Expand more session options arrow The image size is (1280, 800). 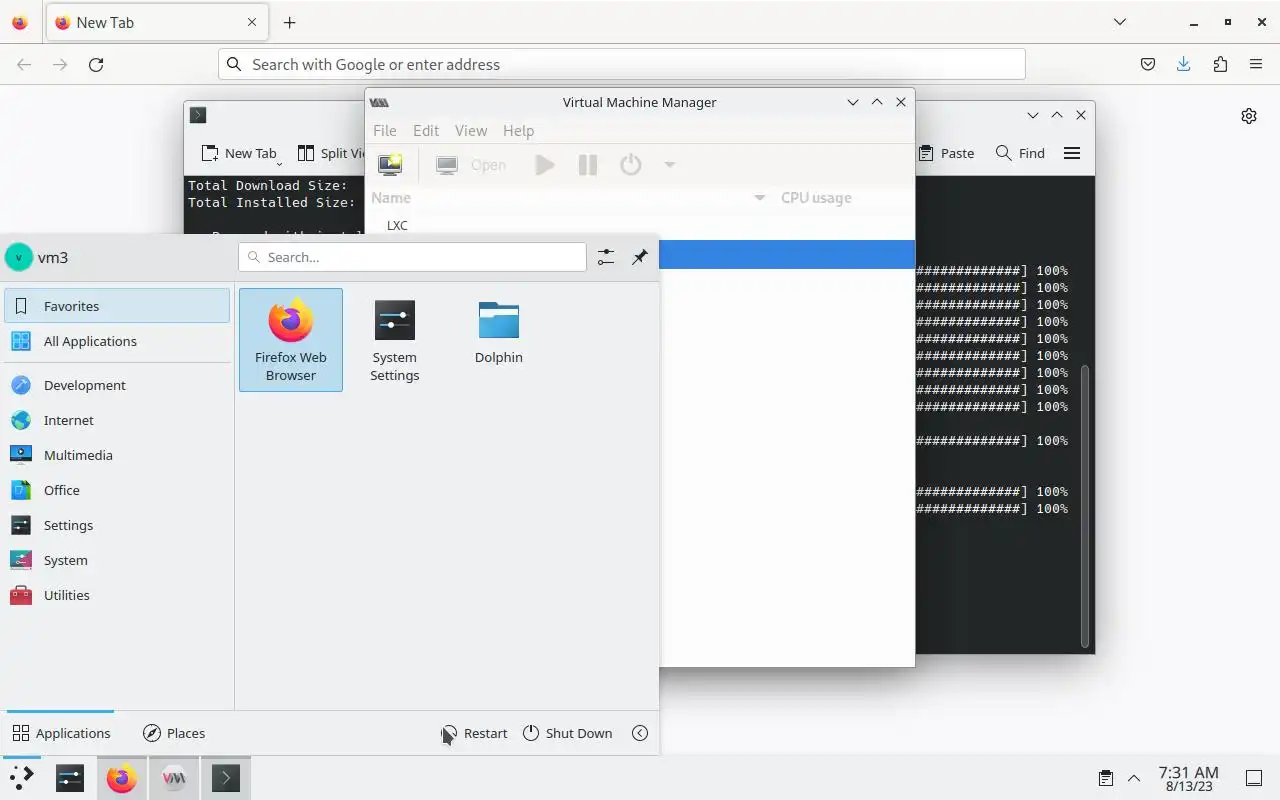coord(640,733)
